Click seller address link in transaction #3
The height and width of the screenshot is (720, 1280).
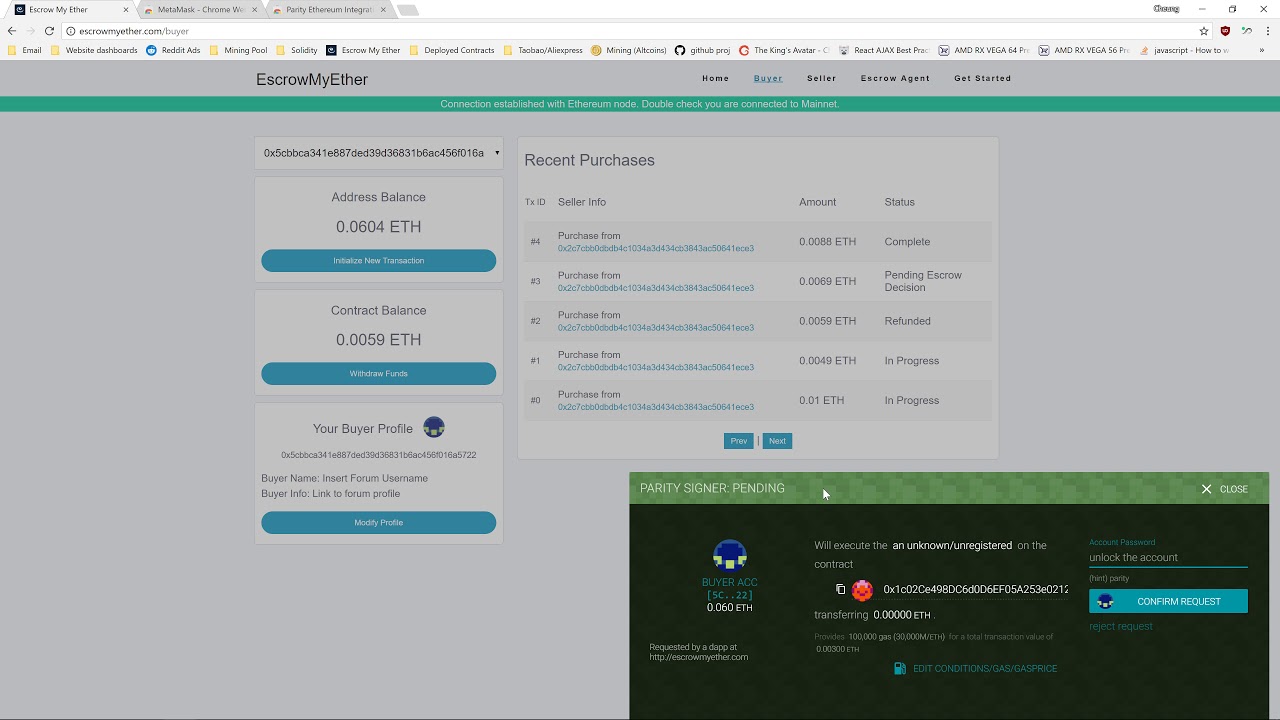(x=656, y=288)
